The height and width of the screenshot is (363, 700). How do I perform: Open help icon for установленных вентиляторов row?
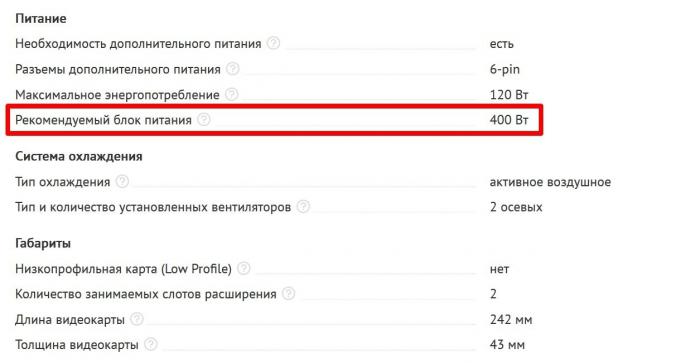[303, 207]
